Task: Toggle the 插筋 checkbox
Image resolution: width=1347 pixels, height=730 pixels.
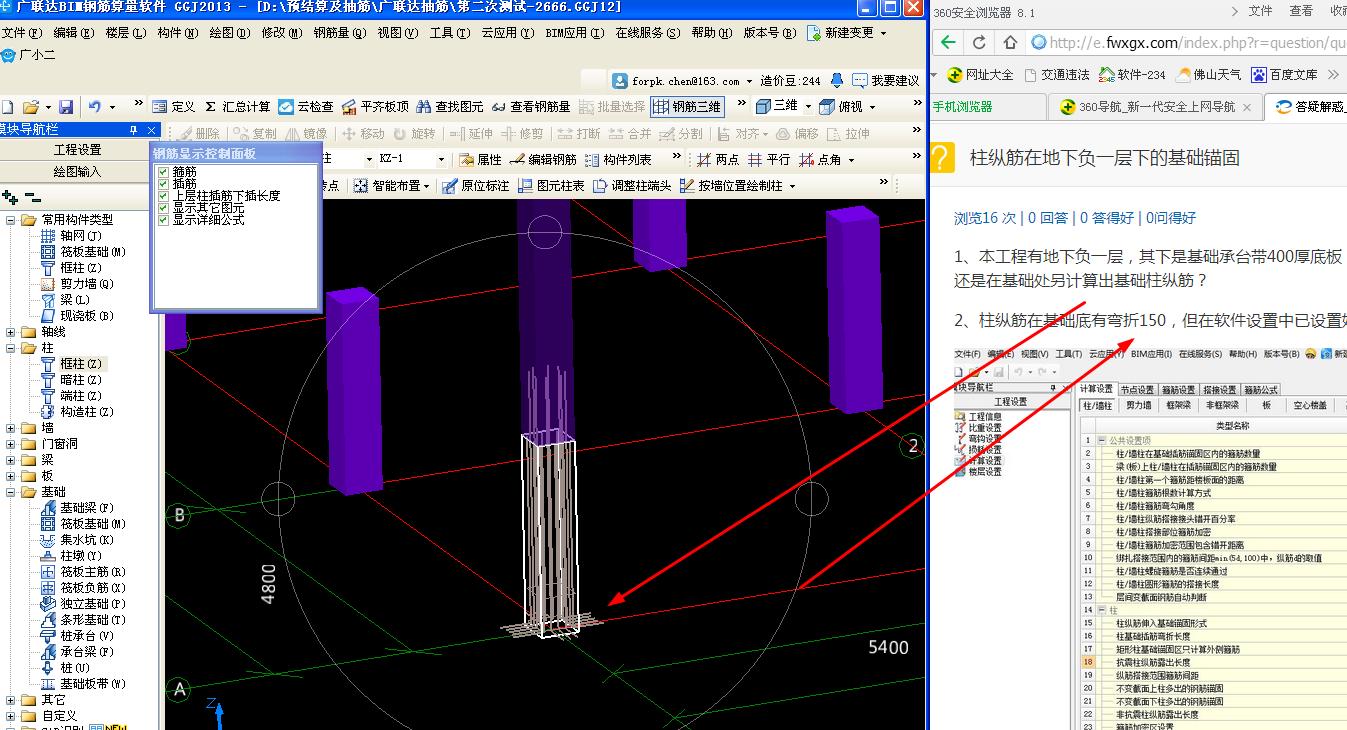Action: pos(164,184)
